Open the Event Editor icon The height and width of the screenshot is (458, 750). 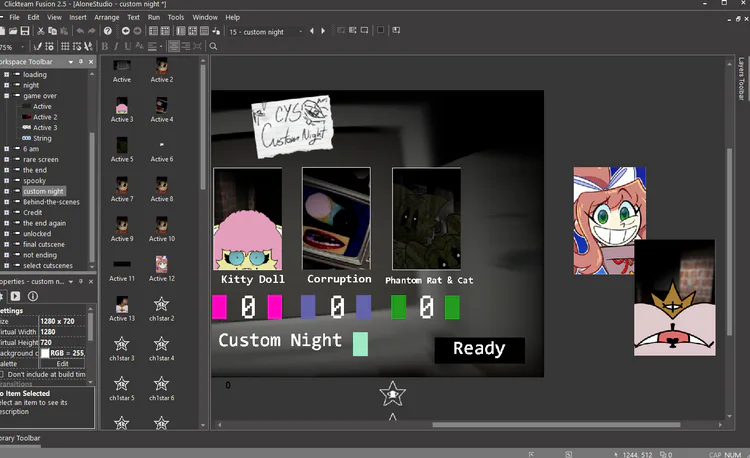pos(192,31)
